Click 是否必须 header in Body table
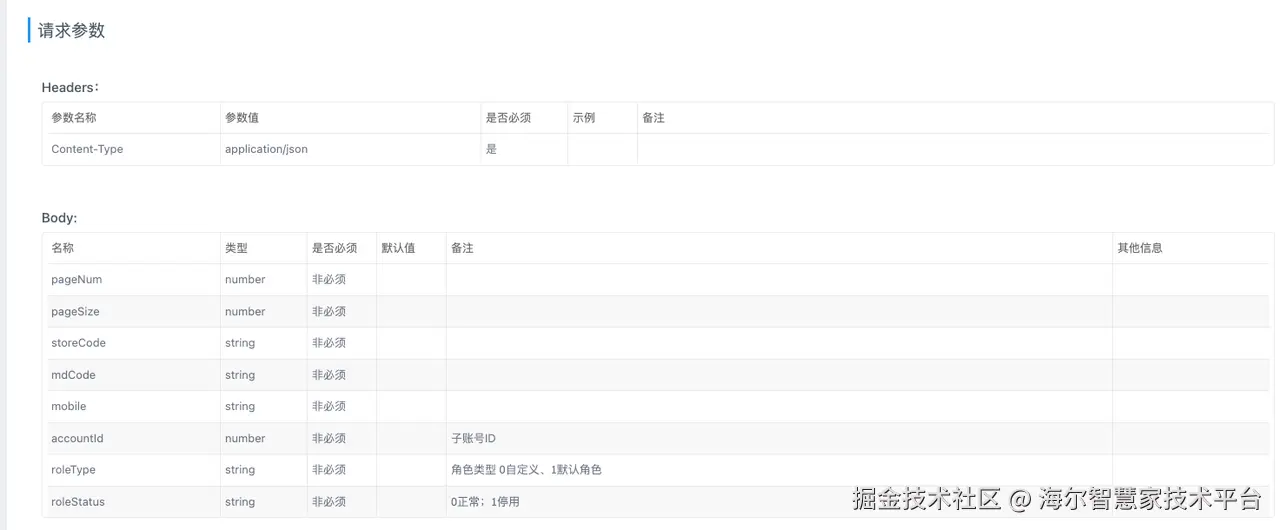This screenshot has width=1280, height=530. [x=334, y=248]
